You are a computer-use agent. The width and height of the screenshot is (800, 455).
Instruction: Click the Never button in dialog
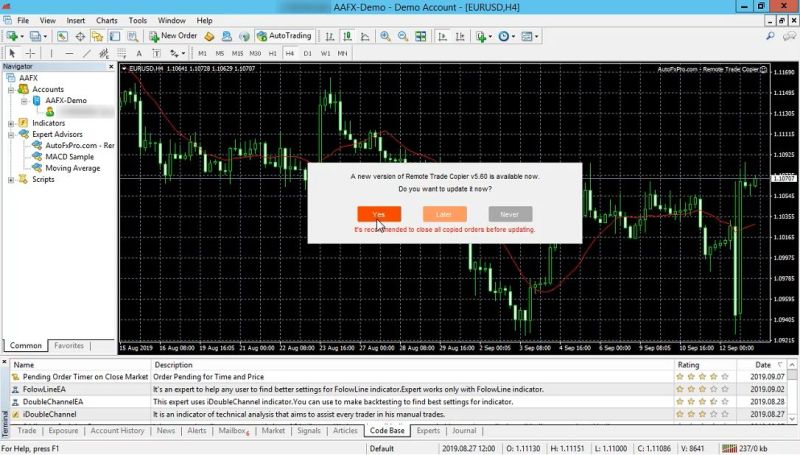510,214
